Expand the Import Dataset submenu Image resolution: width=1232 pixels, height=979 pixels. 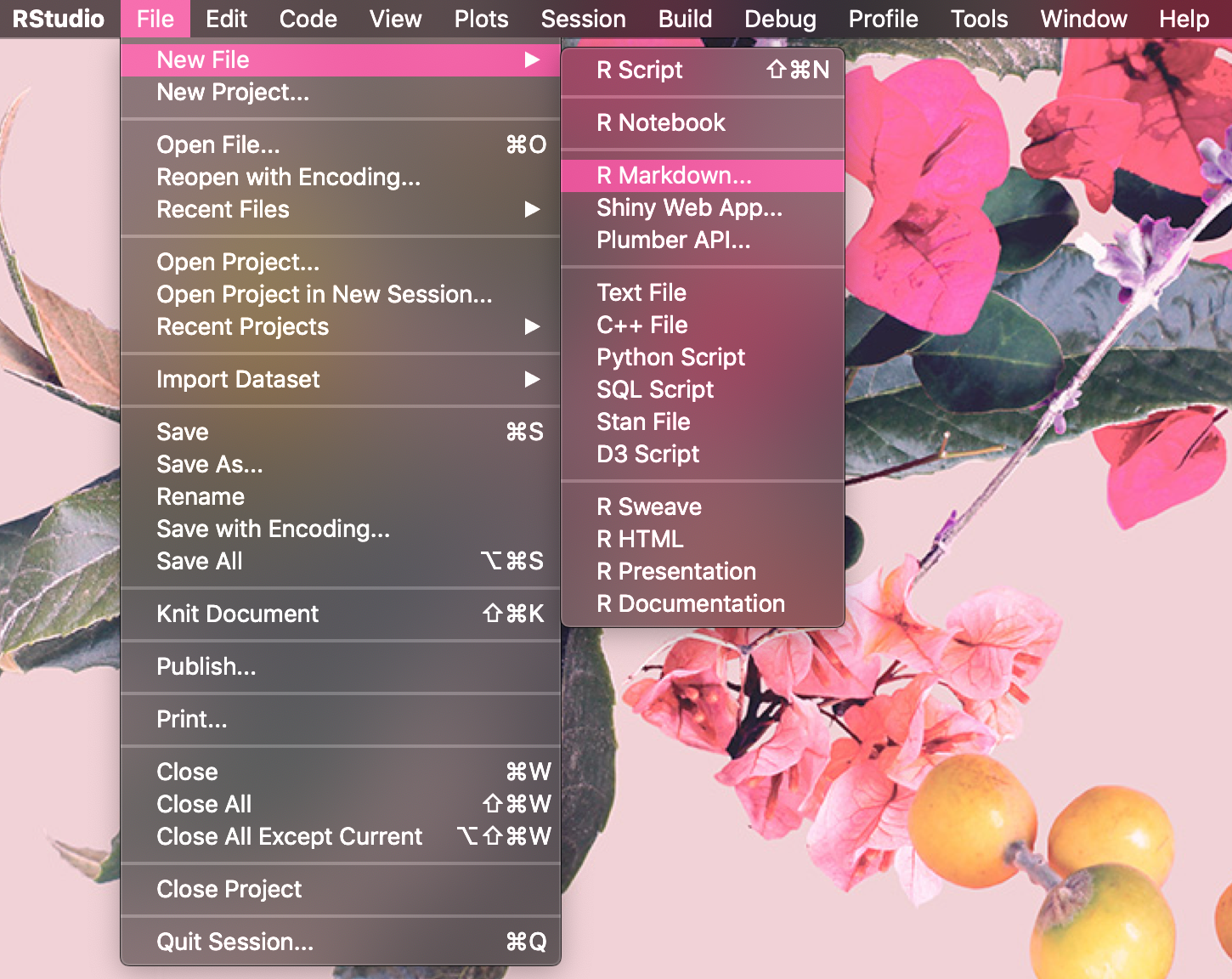coord(341,379)
